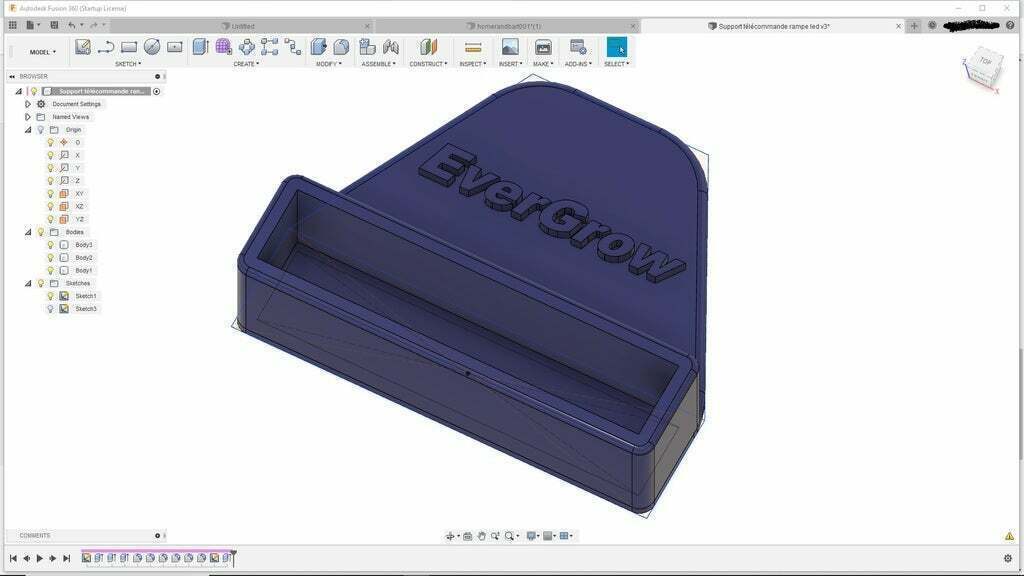Hide Body2 via its lightbulb
The image size is (1024, 576).
50,257
